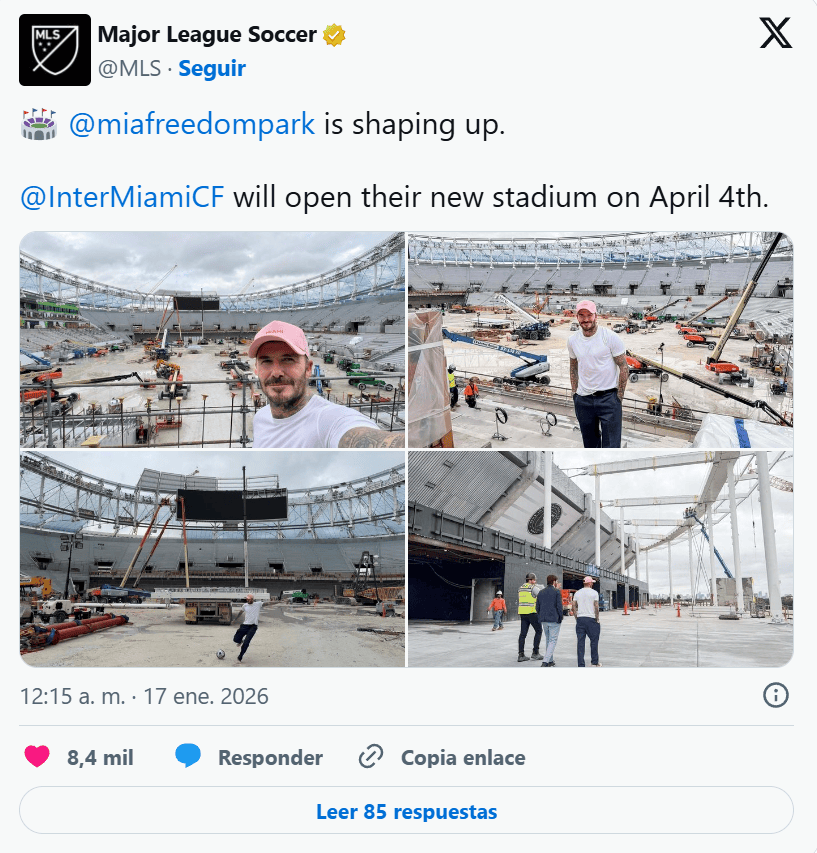Click the reply speech bubble icon

(188, 757)
